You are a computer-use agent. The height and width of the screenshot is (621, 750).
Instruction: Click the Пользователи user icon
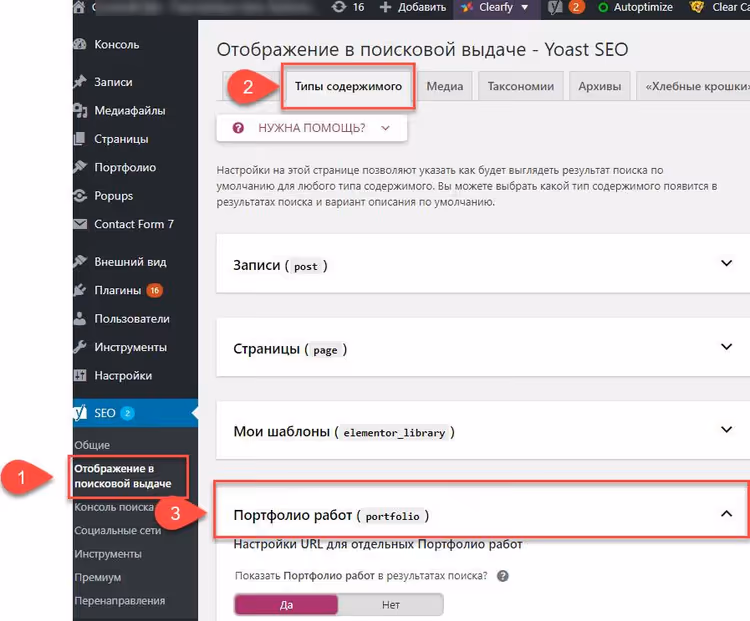pos(80,319)
